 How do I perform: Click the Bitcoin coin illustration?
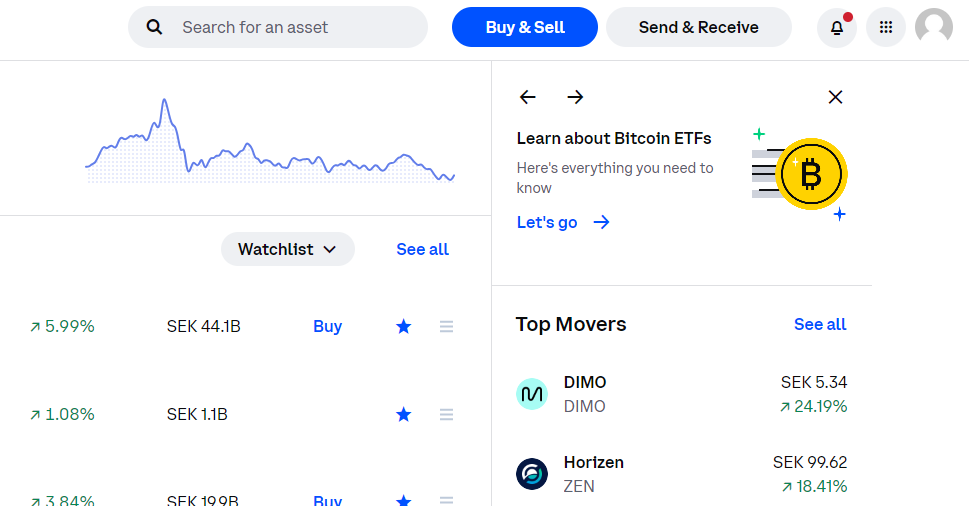pyautogui.click(x=811, y=175)
